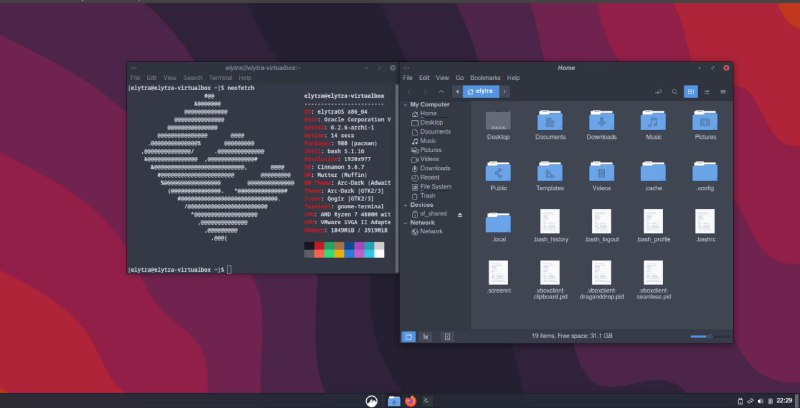Screen dimensions: 800x408
Task: Click the clock showing 22:29
Action: (784, 401)
